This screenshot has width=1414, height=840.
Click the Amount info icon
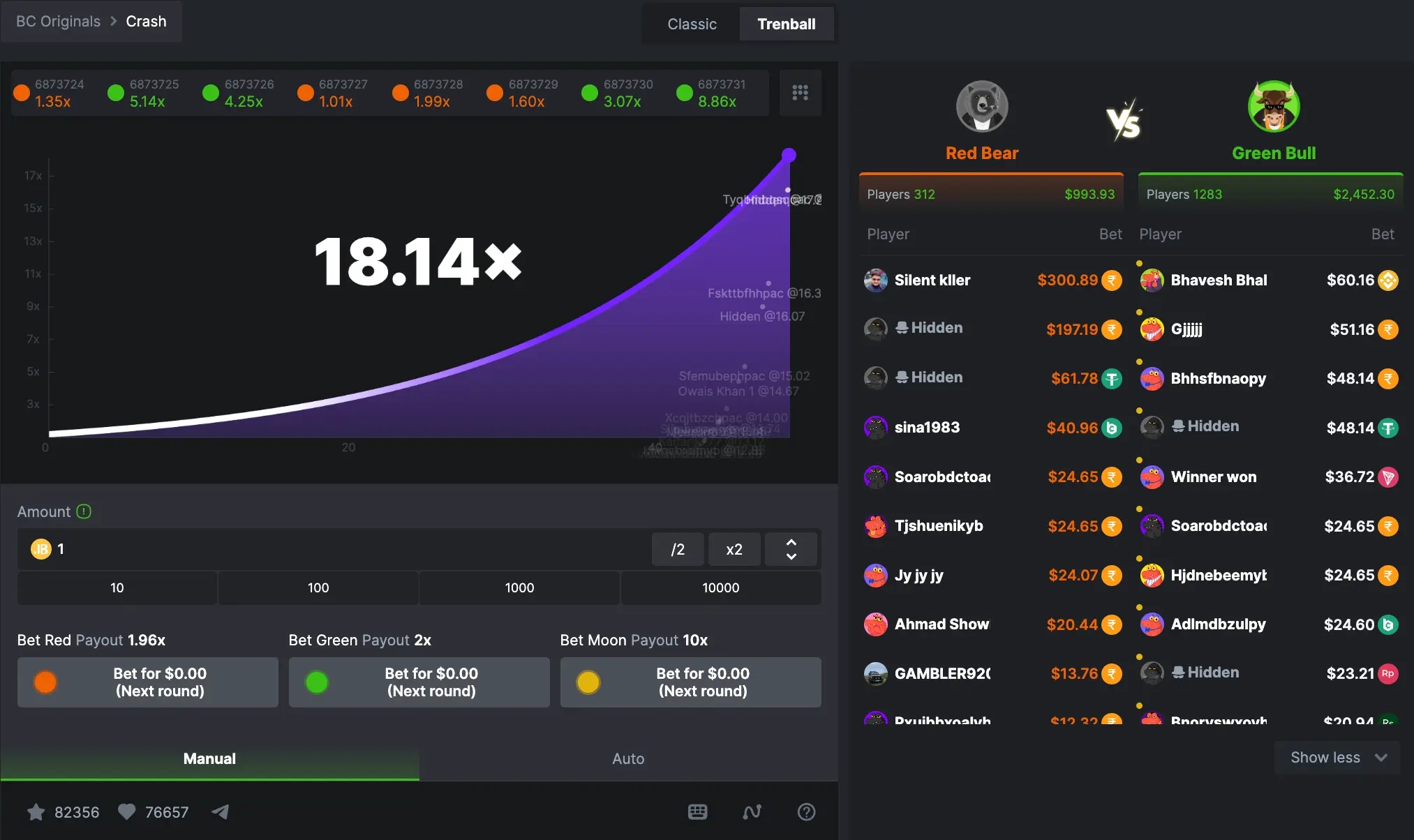(x=84, y=511)
